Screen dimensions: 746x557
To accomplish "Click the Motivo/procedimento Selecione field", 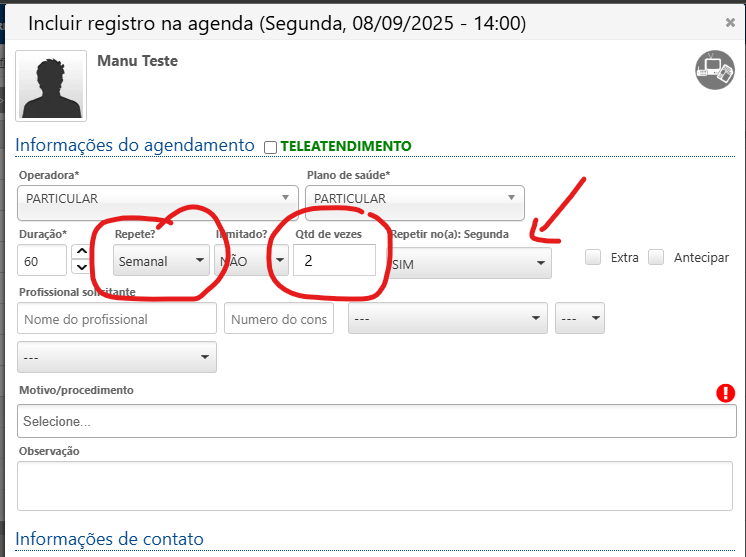I will (x=377, y=421).
